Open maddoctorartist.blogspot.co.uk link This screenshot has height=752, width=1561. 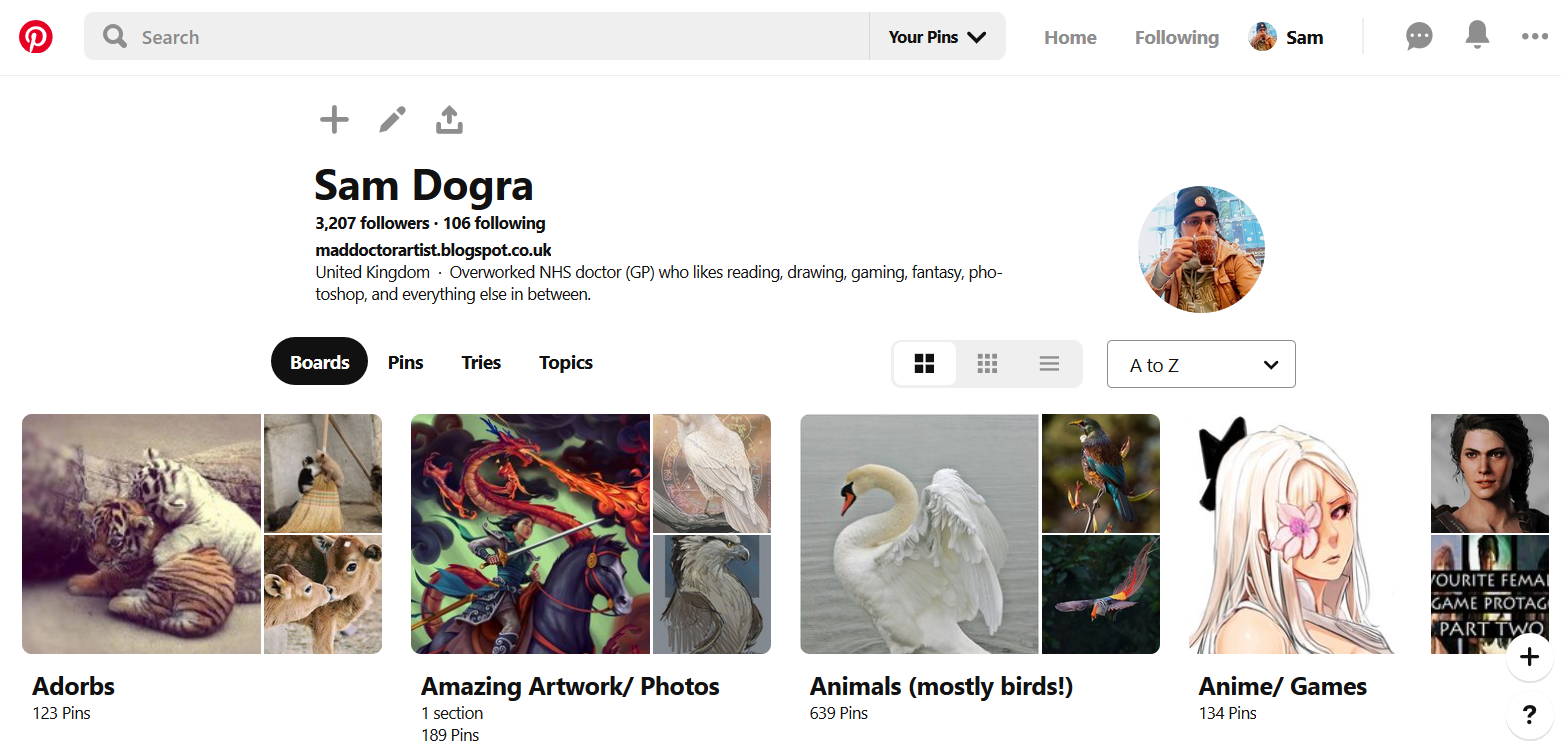433,250
